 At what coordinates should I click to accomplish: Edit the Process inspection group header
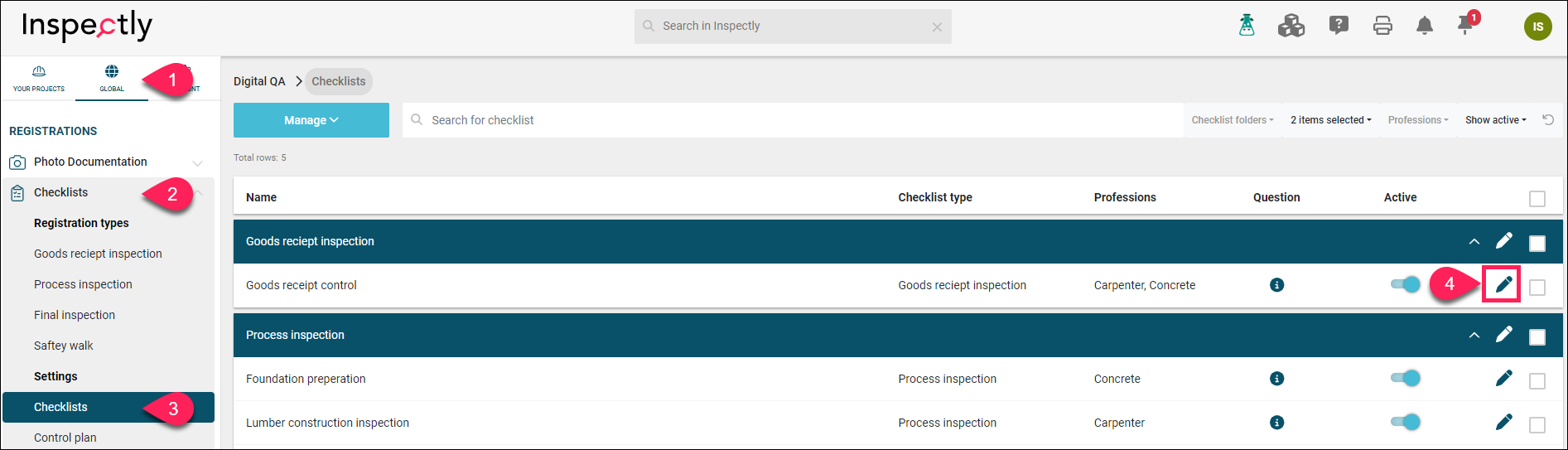[1503, 335]
